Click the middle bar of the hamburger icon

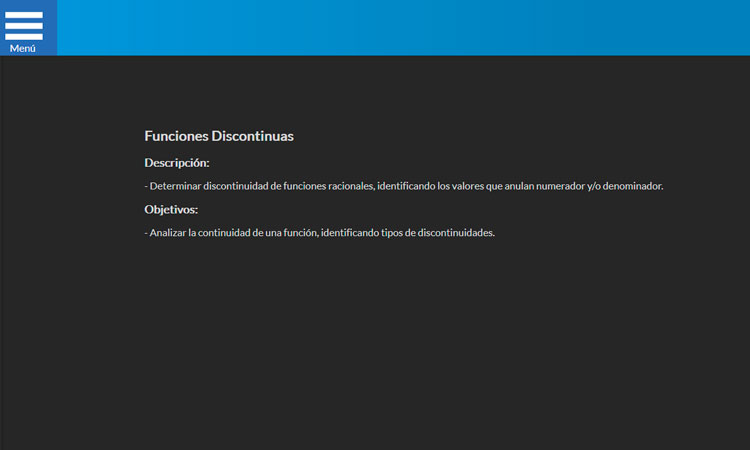24,26
